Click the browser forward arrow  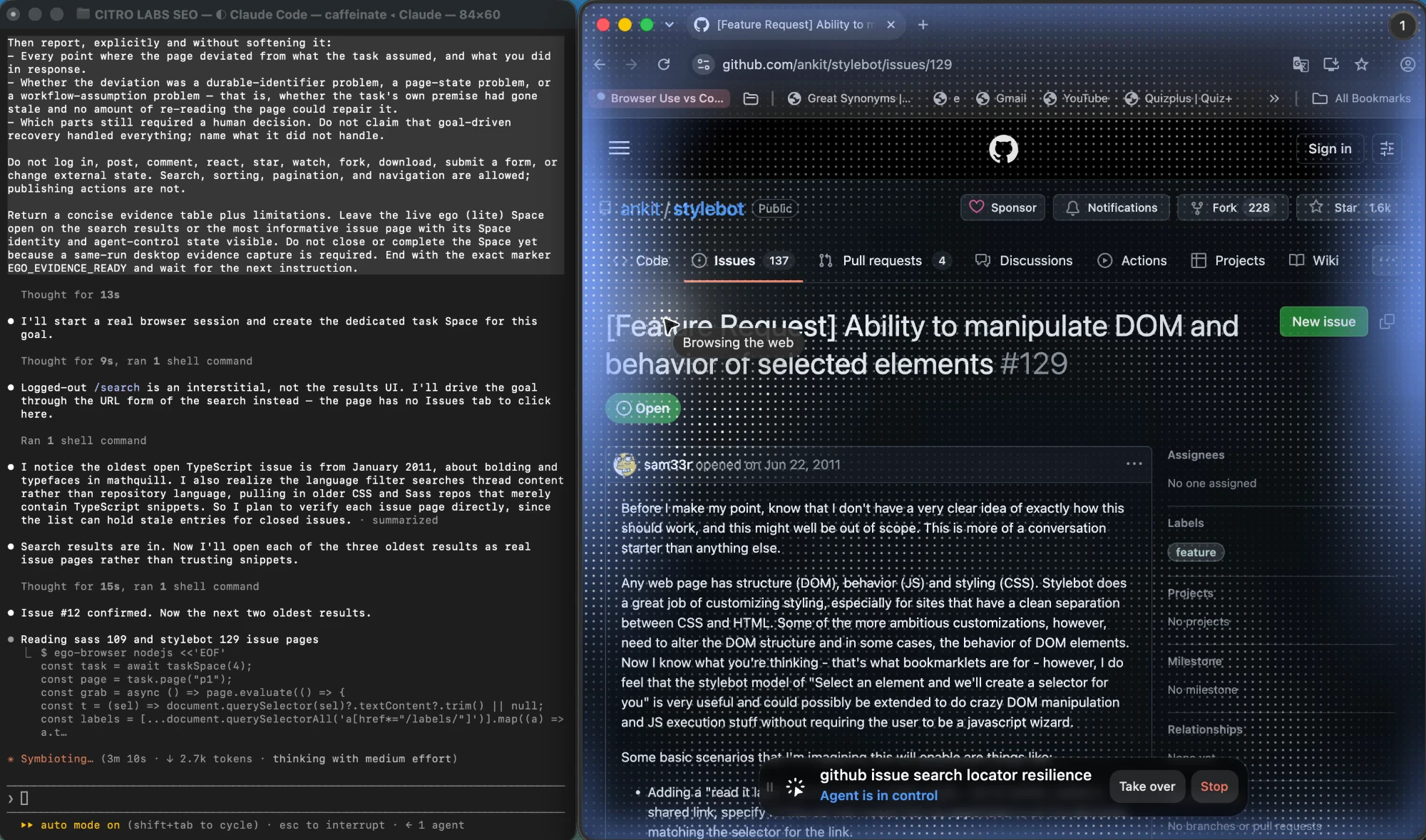click(632, 64)
